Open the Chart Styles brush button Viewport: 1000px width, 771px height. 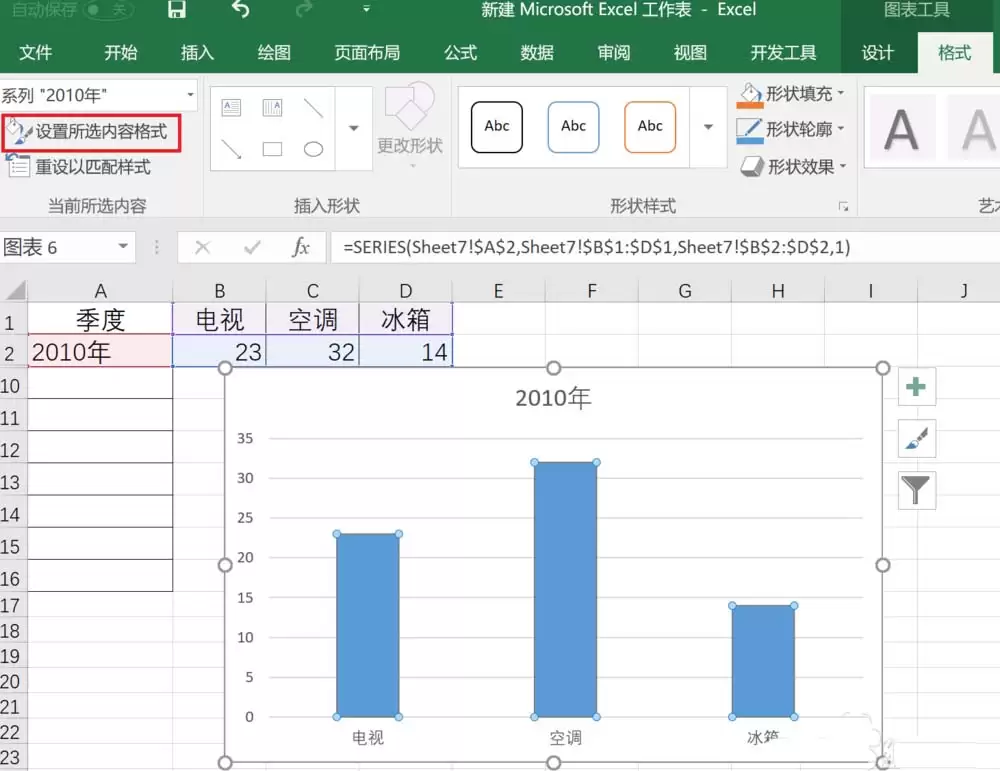pos(916,438)
